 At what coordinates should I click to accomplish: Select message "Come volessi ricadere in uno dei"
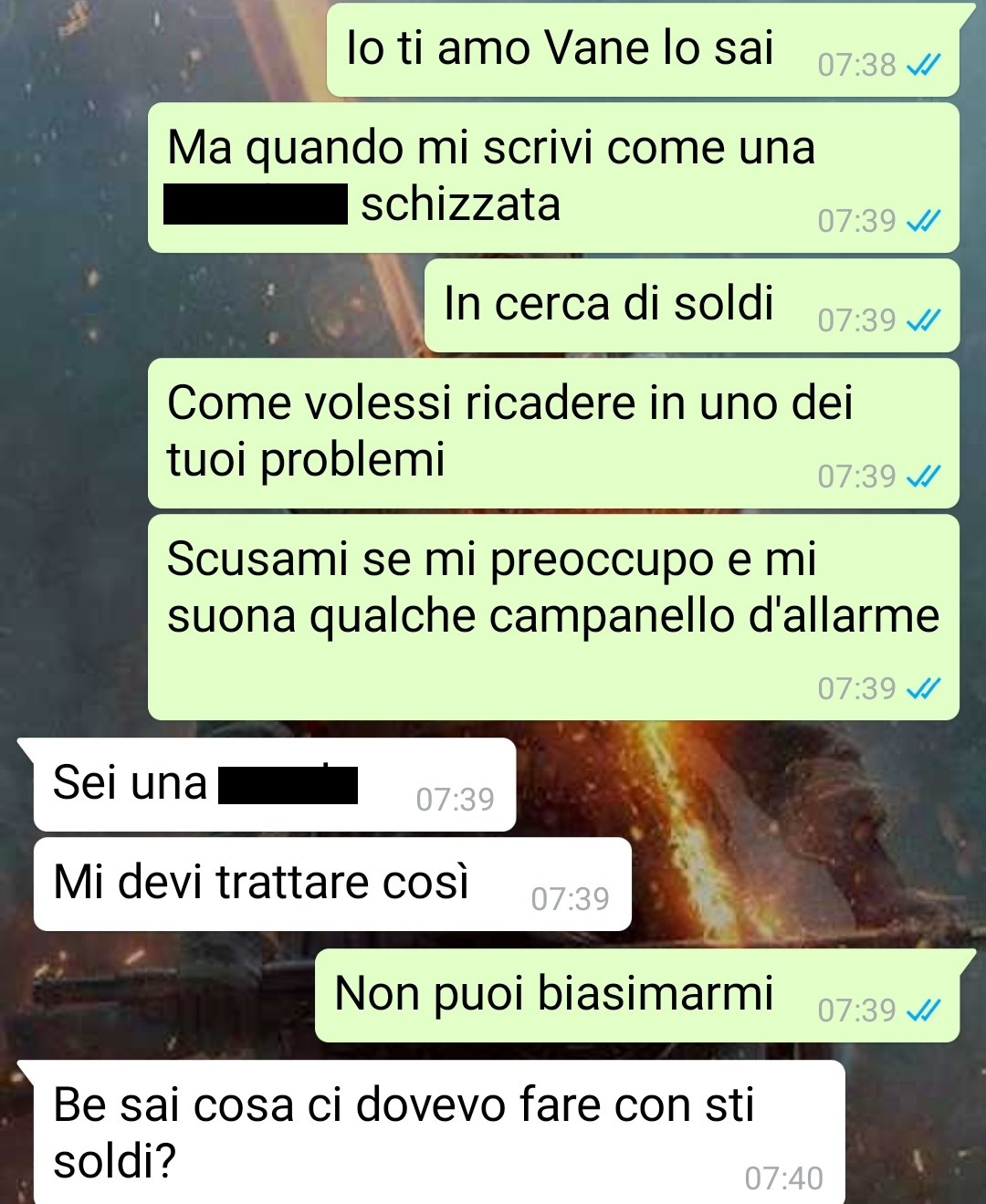pyautogui.click(x=553, y=434)
